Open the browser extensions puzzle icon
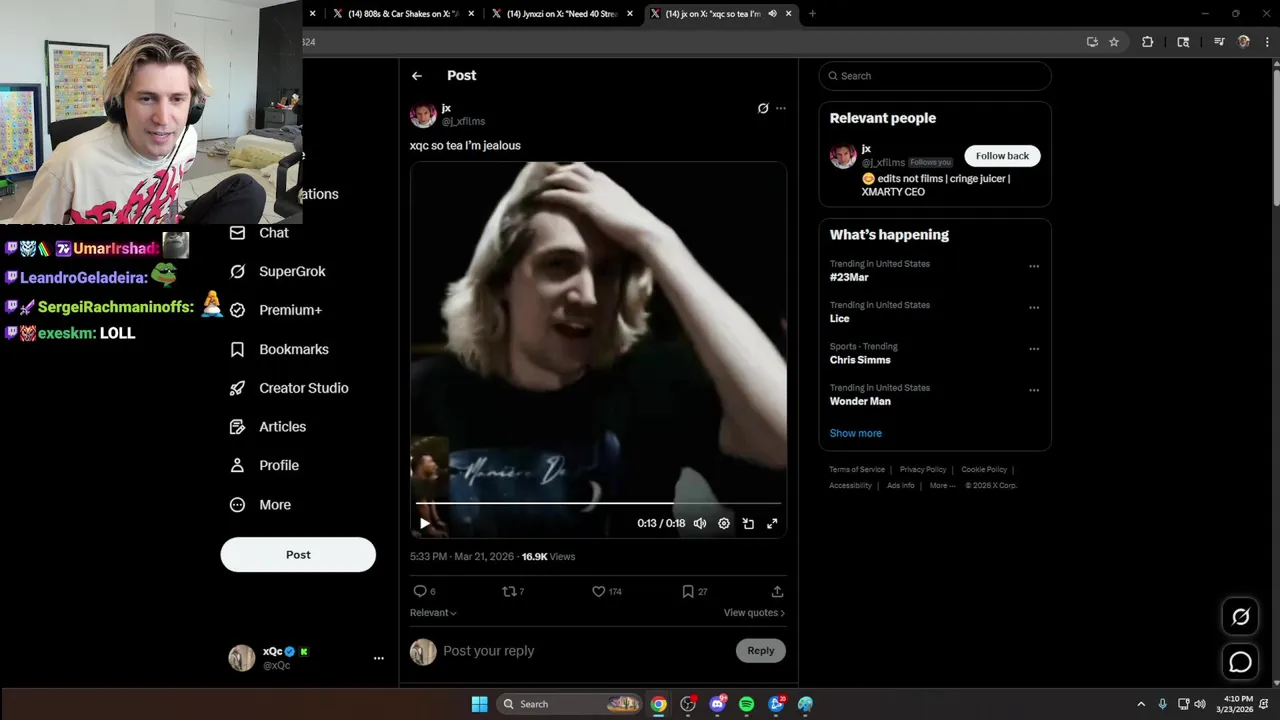1280x720 pixels. pos(1147,42)
